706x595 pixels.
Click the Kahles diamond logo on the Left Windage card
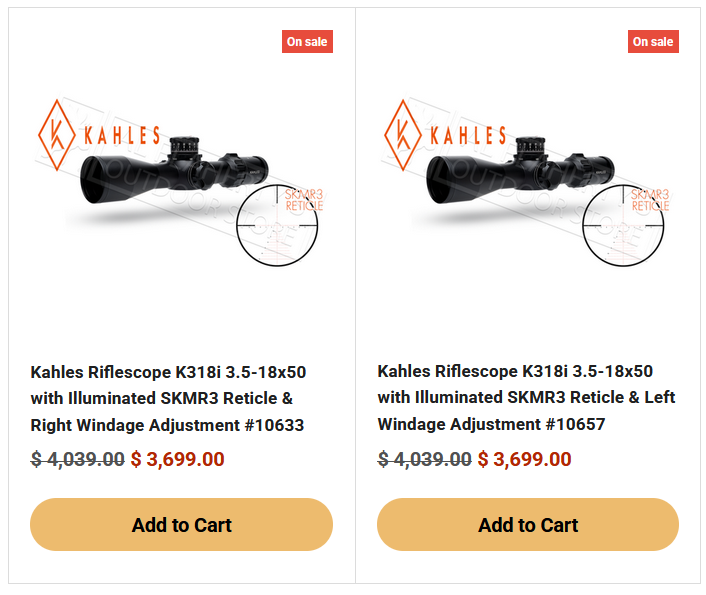(403, 135)
